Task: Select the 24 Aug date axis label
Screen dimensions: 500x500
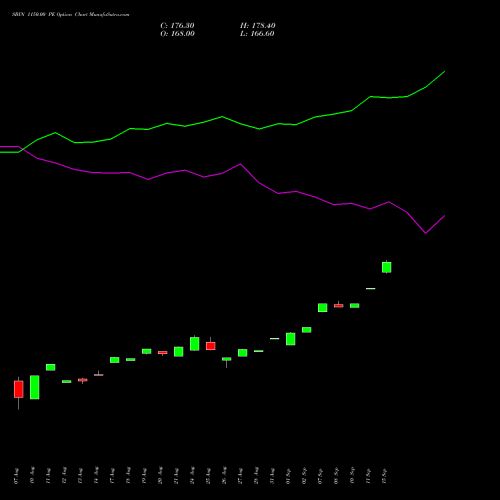Action: click(193, 476)
